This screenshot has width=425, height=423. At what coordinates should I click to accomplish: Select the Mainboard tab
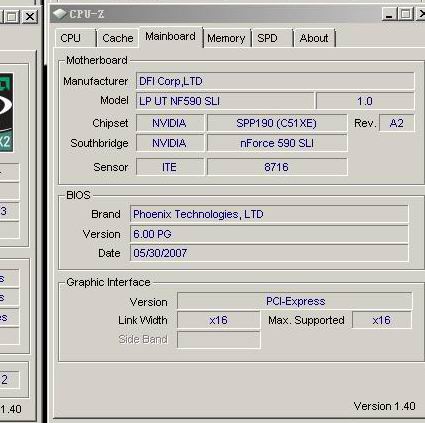pos(171,37)
